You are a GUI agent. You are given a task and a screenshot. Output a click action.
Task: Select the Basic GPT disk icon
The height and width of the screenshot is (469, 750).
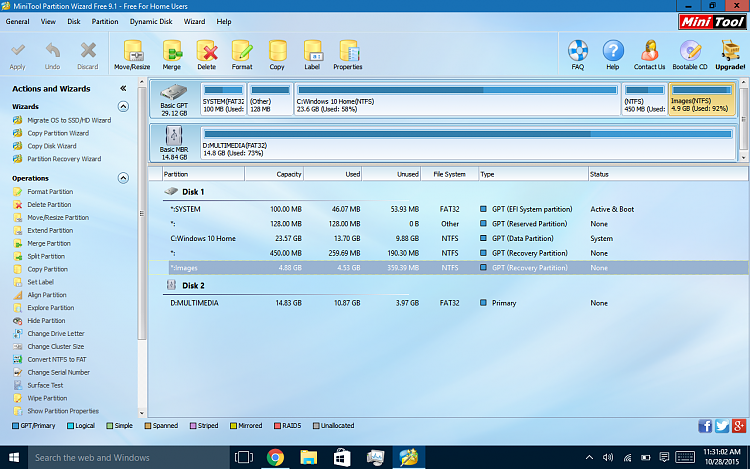pos(174,92)
